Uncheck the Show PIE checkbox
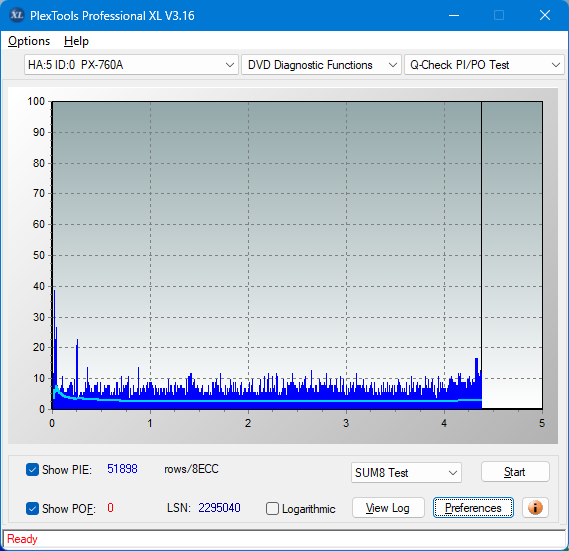The width and height of the screenshot is (569, 551). coord(32,469)
